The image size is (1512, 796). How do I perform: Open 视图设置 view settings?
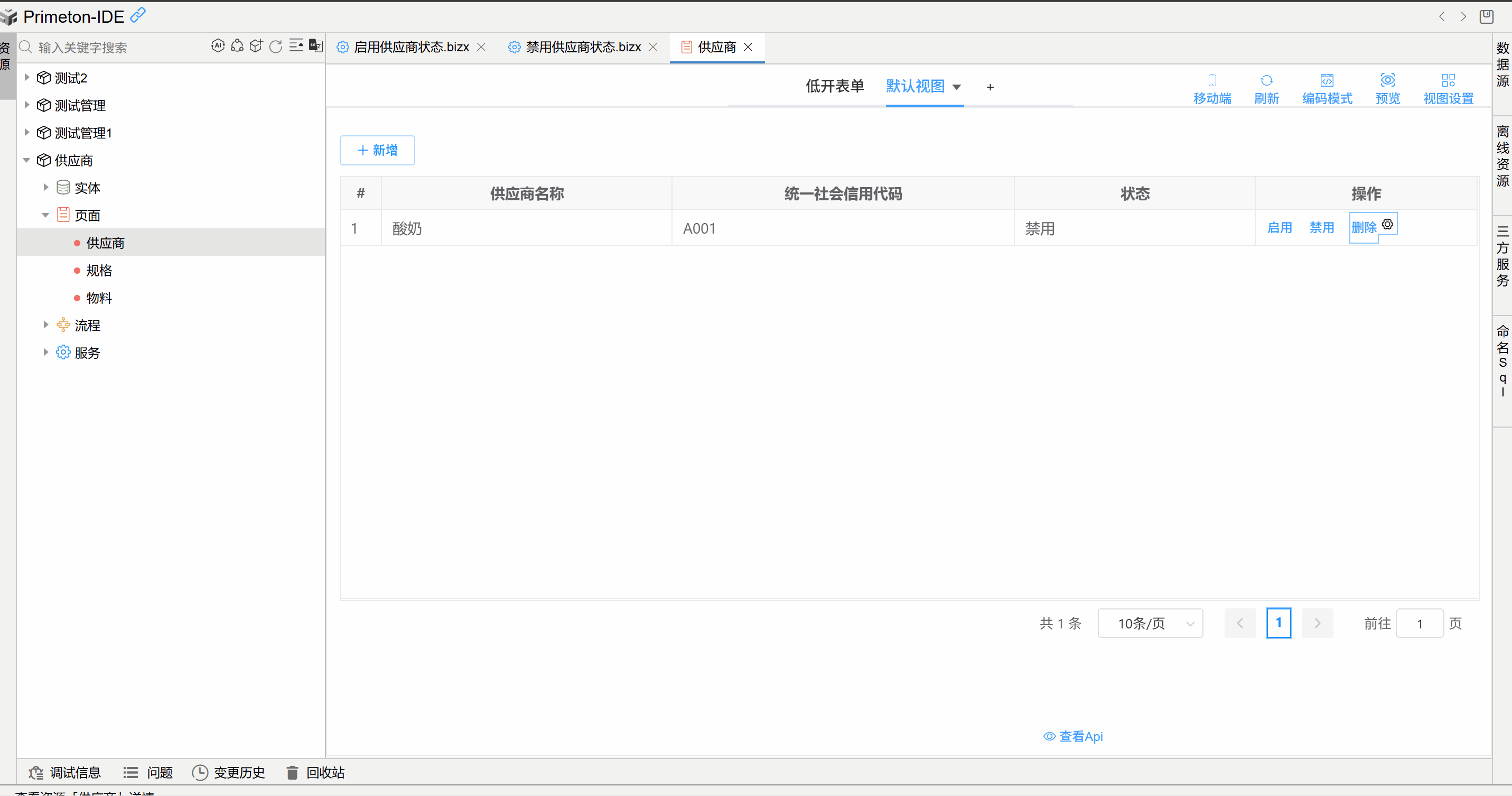click(x=1448, y=87)
